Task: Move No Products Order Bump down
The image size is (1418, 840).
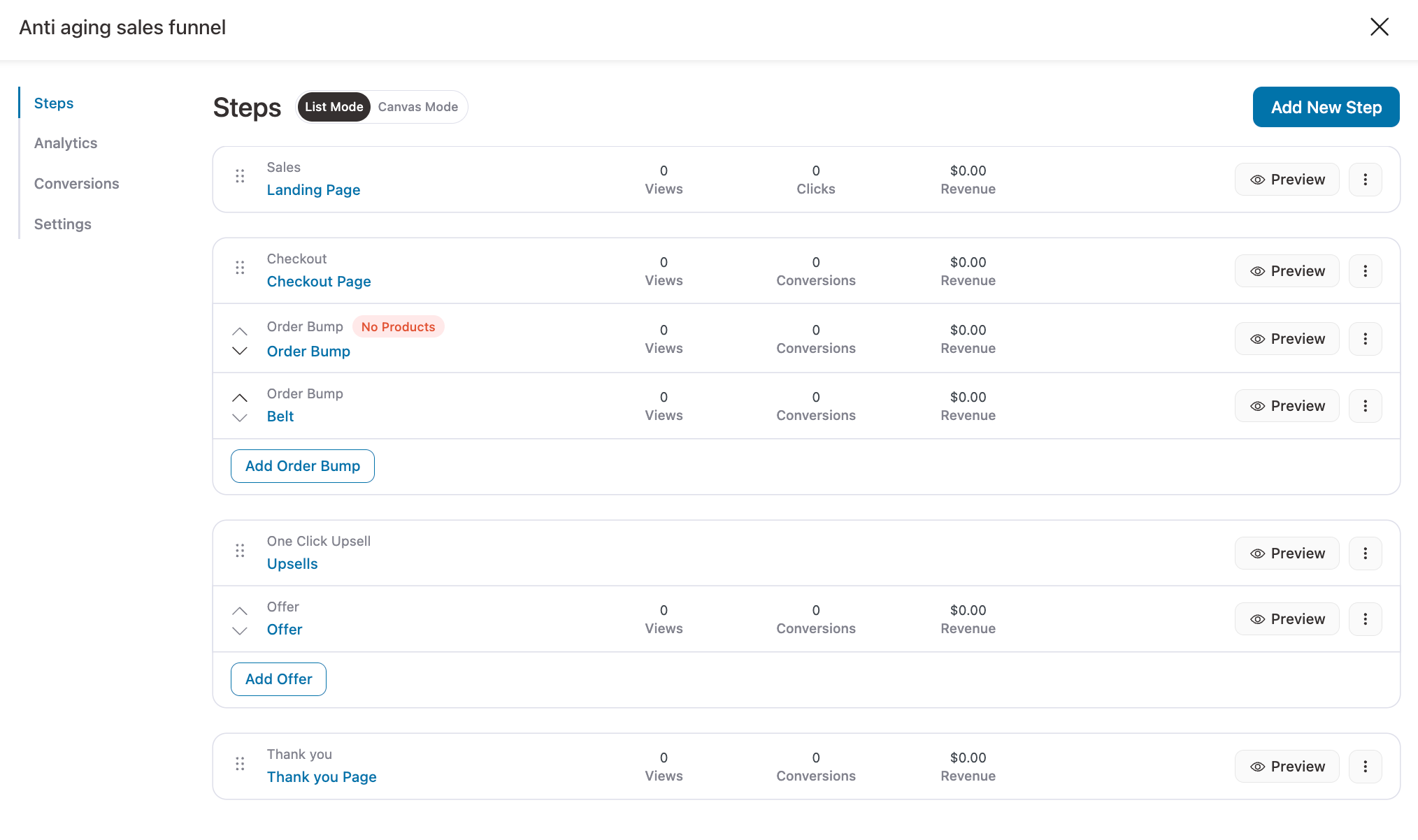Action: [240, 351]
